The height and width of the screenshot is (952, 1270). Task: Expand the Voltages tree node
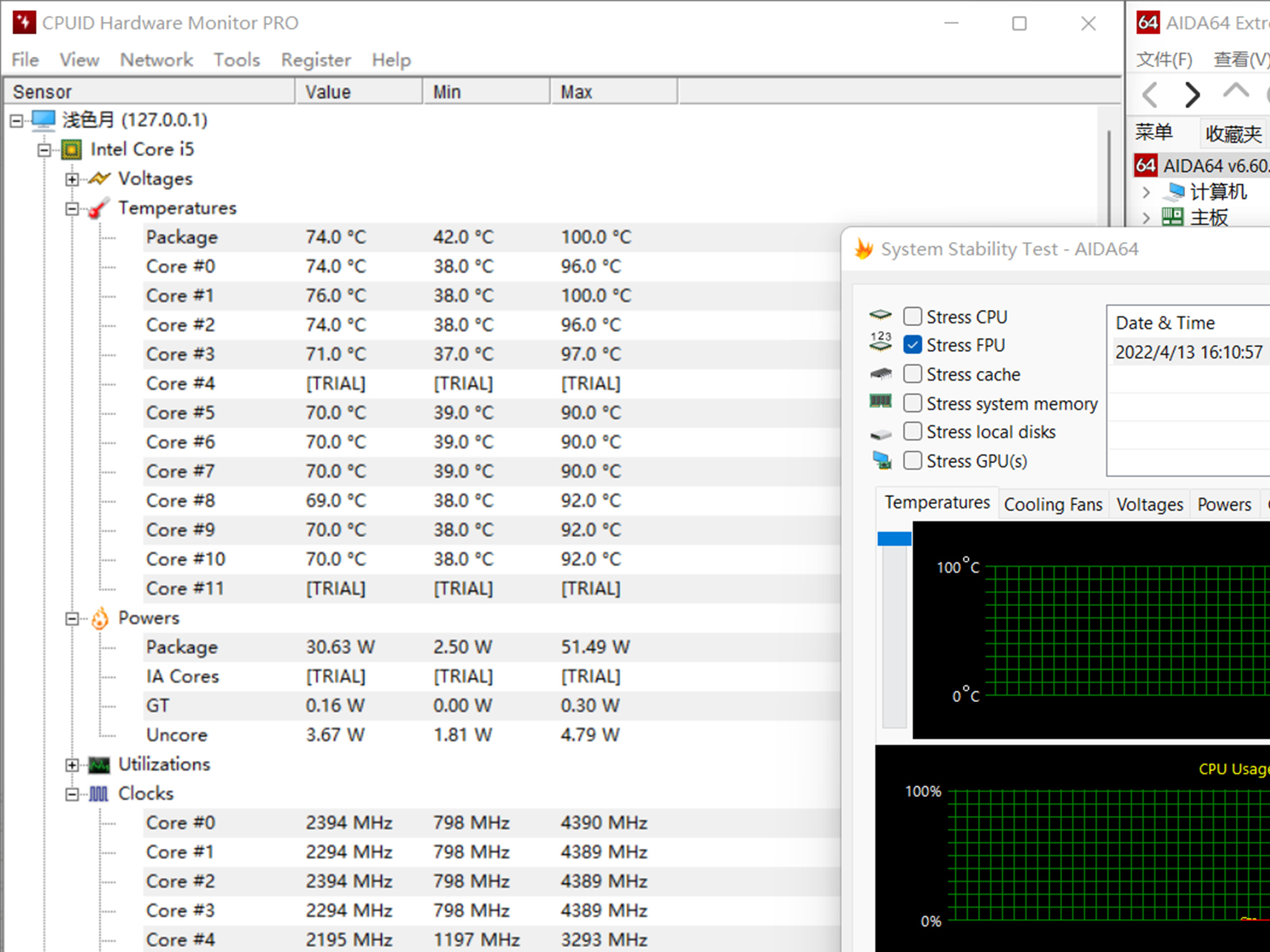click(x=72, y=179)
